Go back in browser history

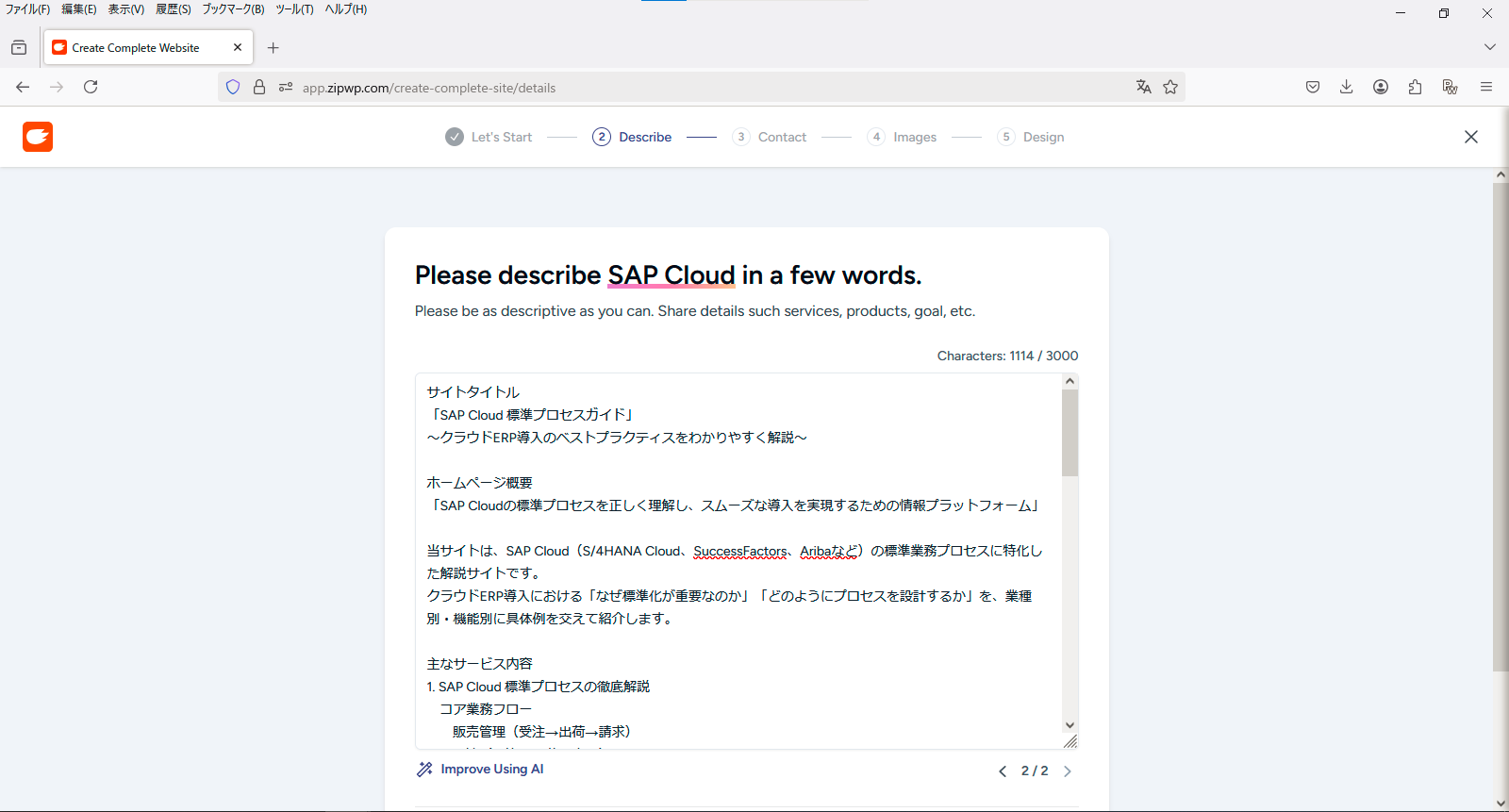[x=23, y=87]
